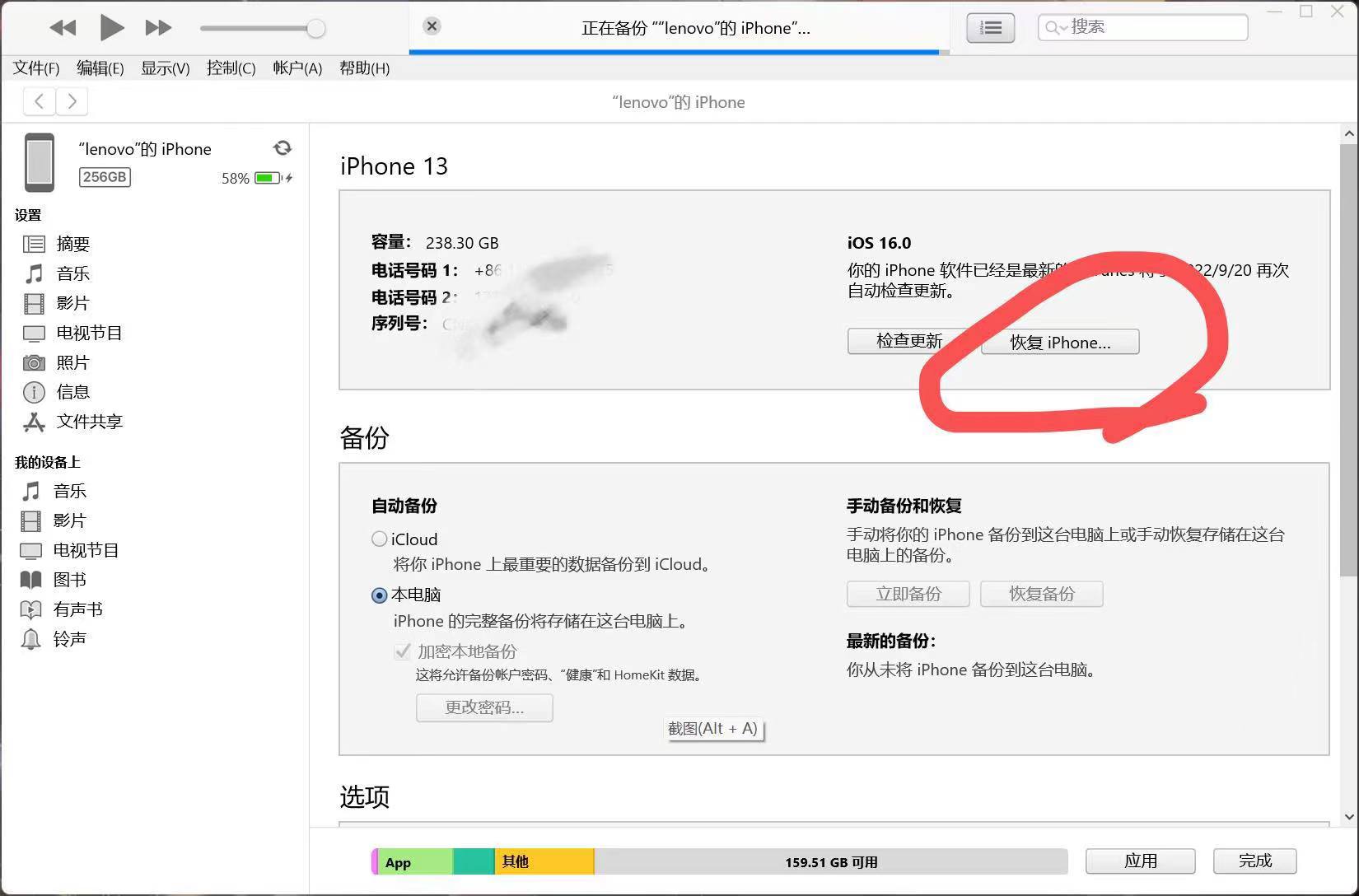
Task: Click the scrollbar down arrow
Action: click(1348, 816)
